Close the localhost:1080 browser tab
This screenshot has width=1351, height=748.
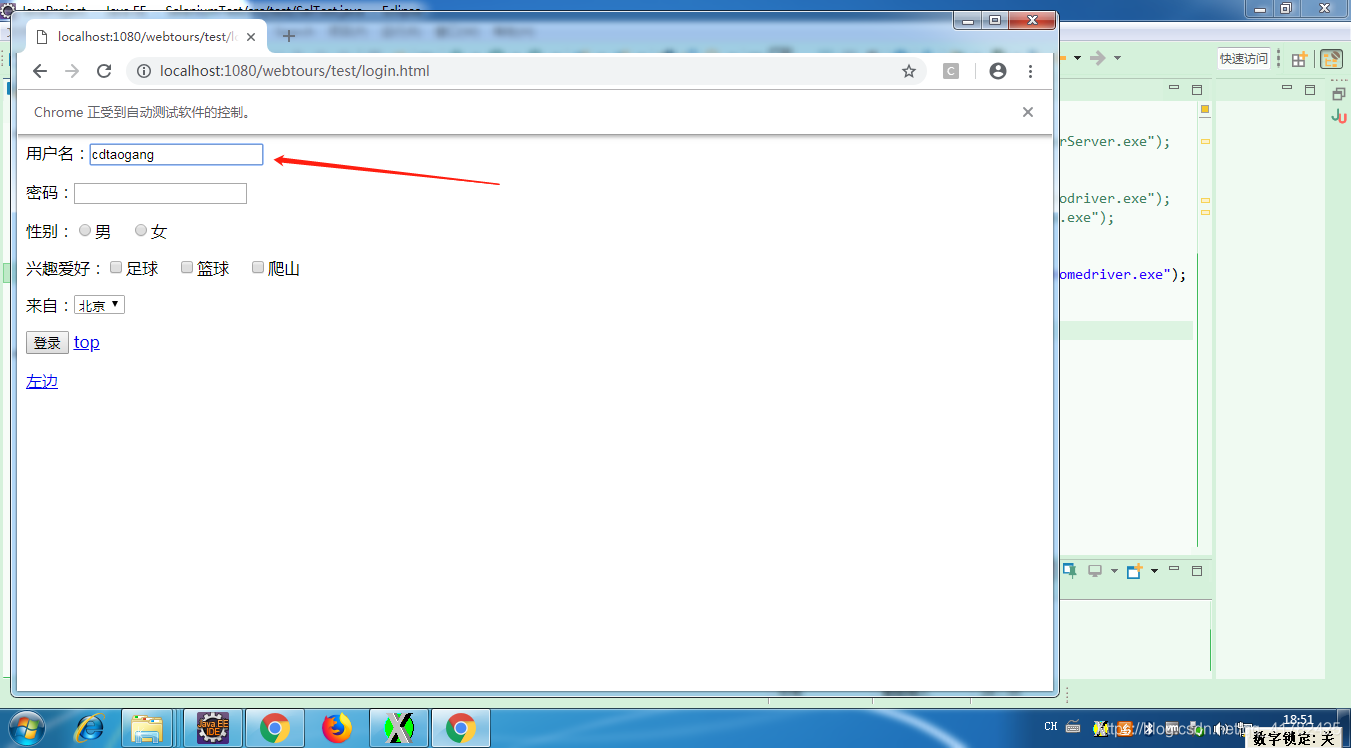(x=251, y=37)
